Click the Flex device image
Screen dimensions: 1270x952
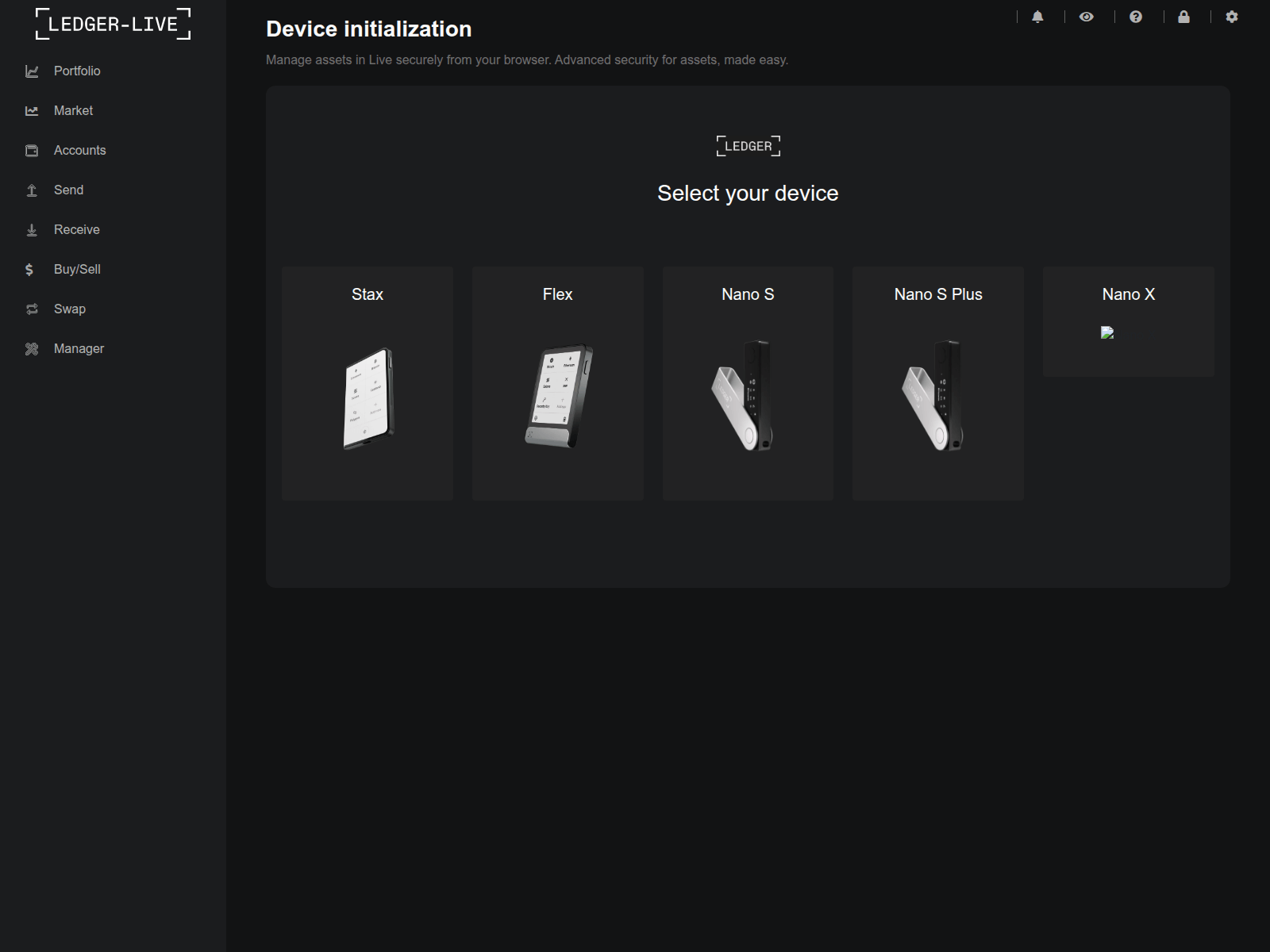559,396
